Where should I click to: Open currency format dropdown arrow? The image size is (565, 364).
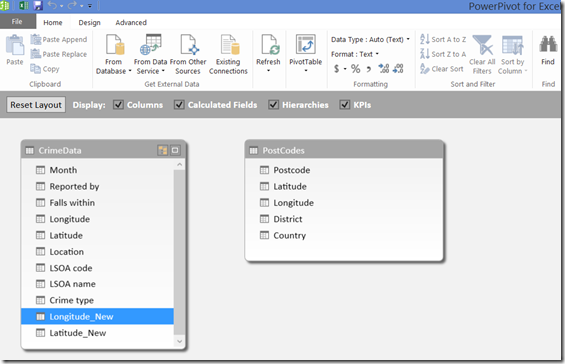coord(345,69)
